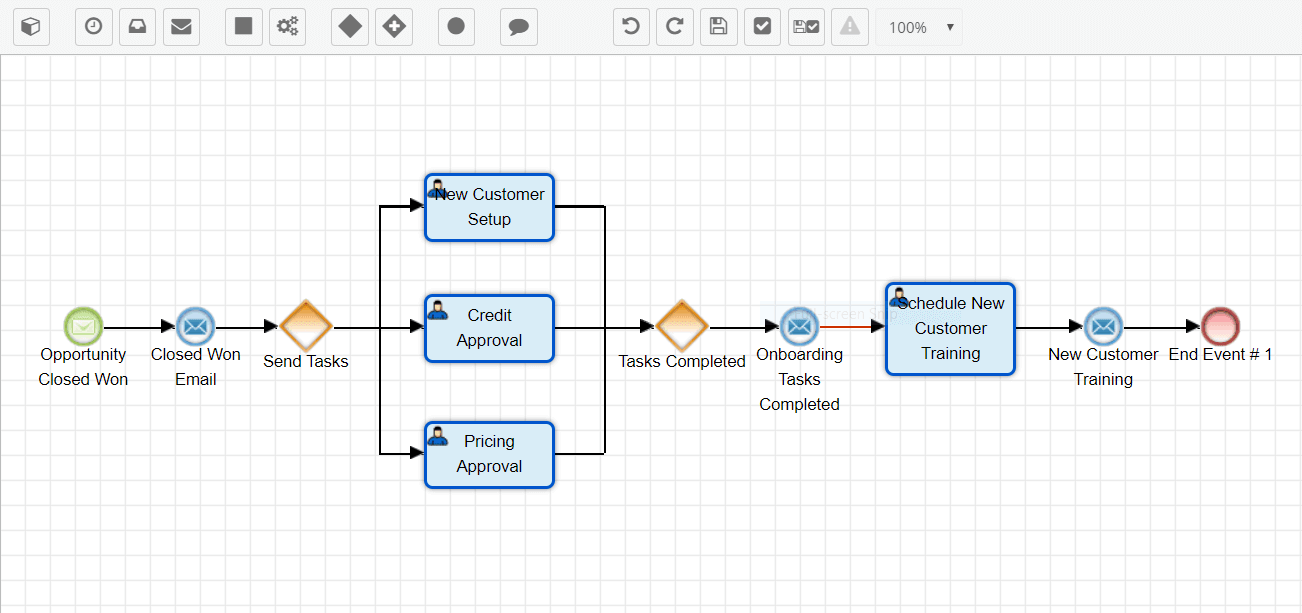Screen dimensions: 1302x613
Task: Select the square activity tool
Action: click(243, 27)
